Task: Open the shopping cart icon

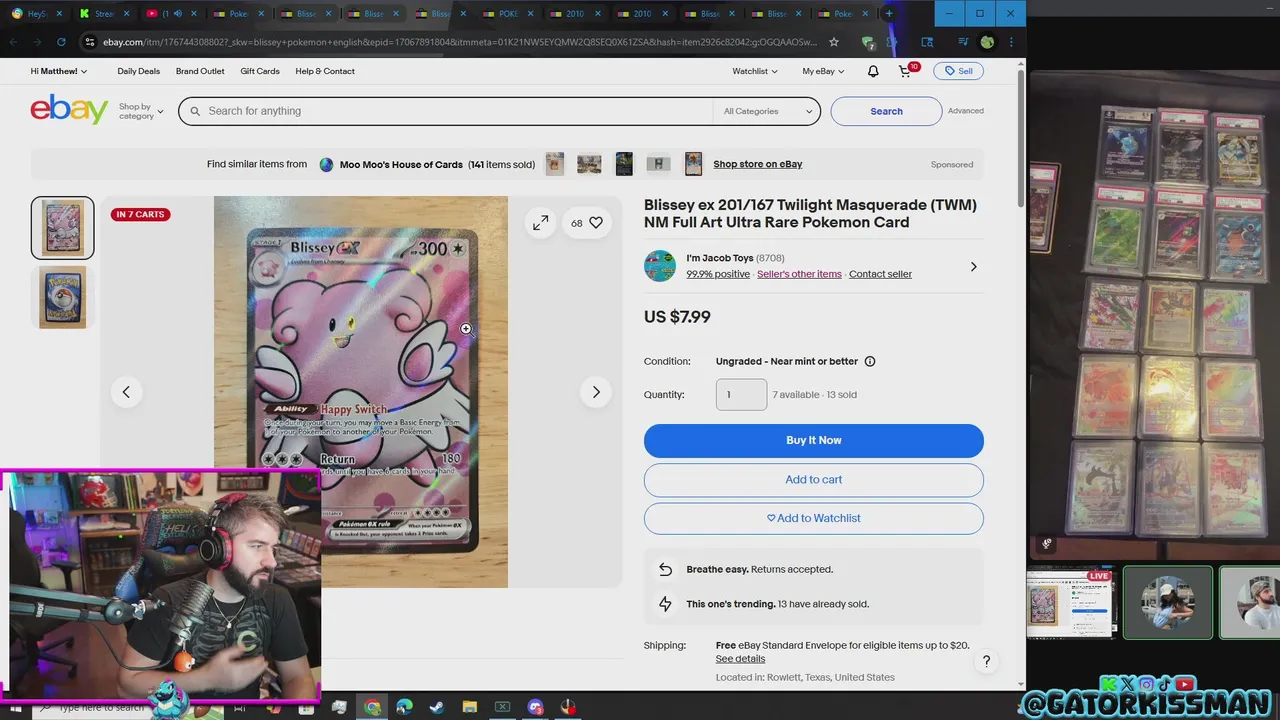Action: (x=905, y=71)
